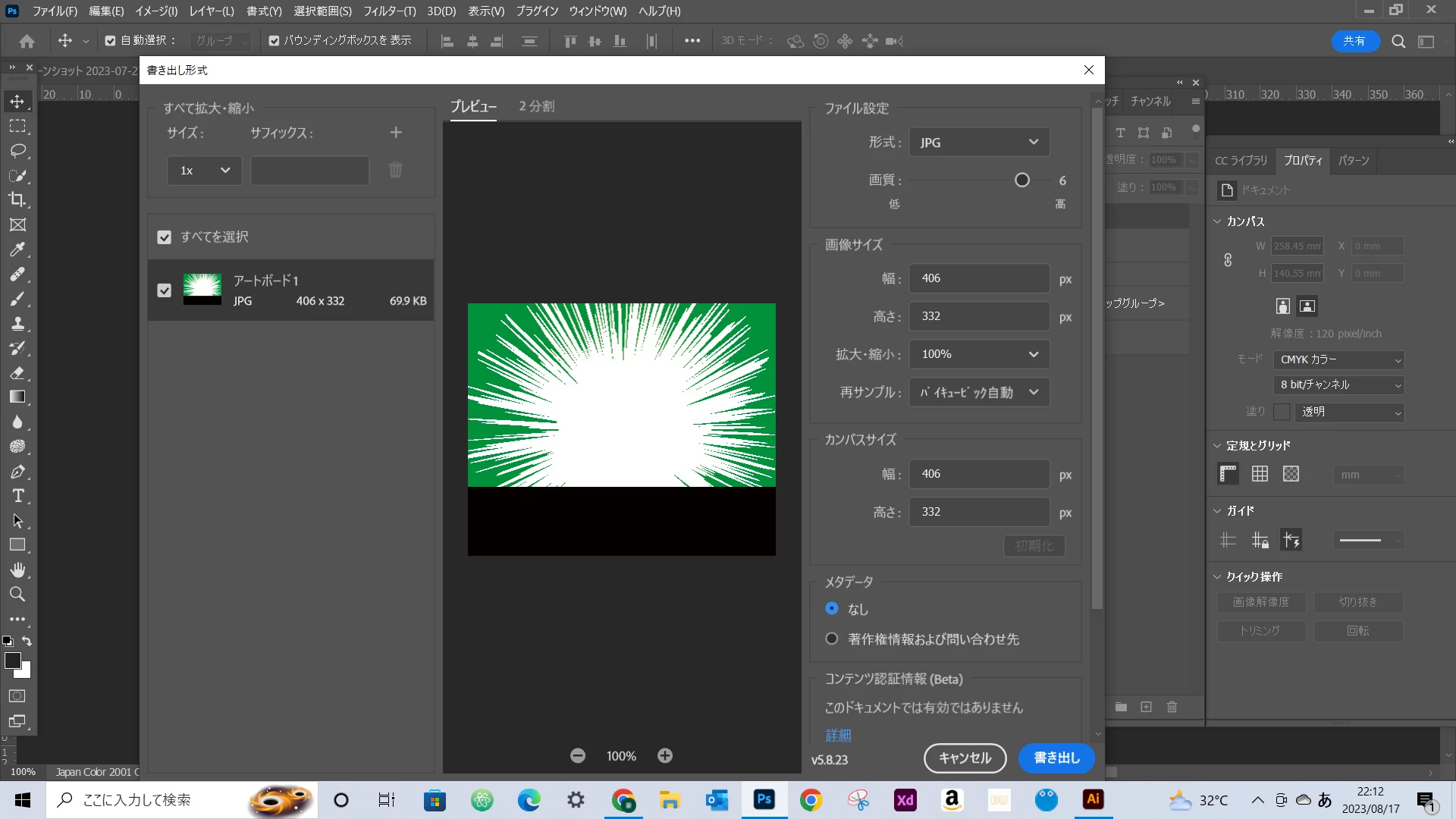This screenshot has height=819, width=1456.
Task: Click the 書き出し export button
Action: [1056, 758]
